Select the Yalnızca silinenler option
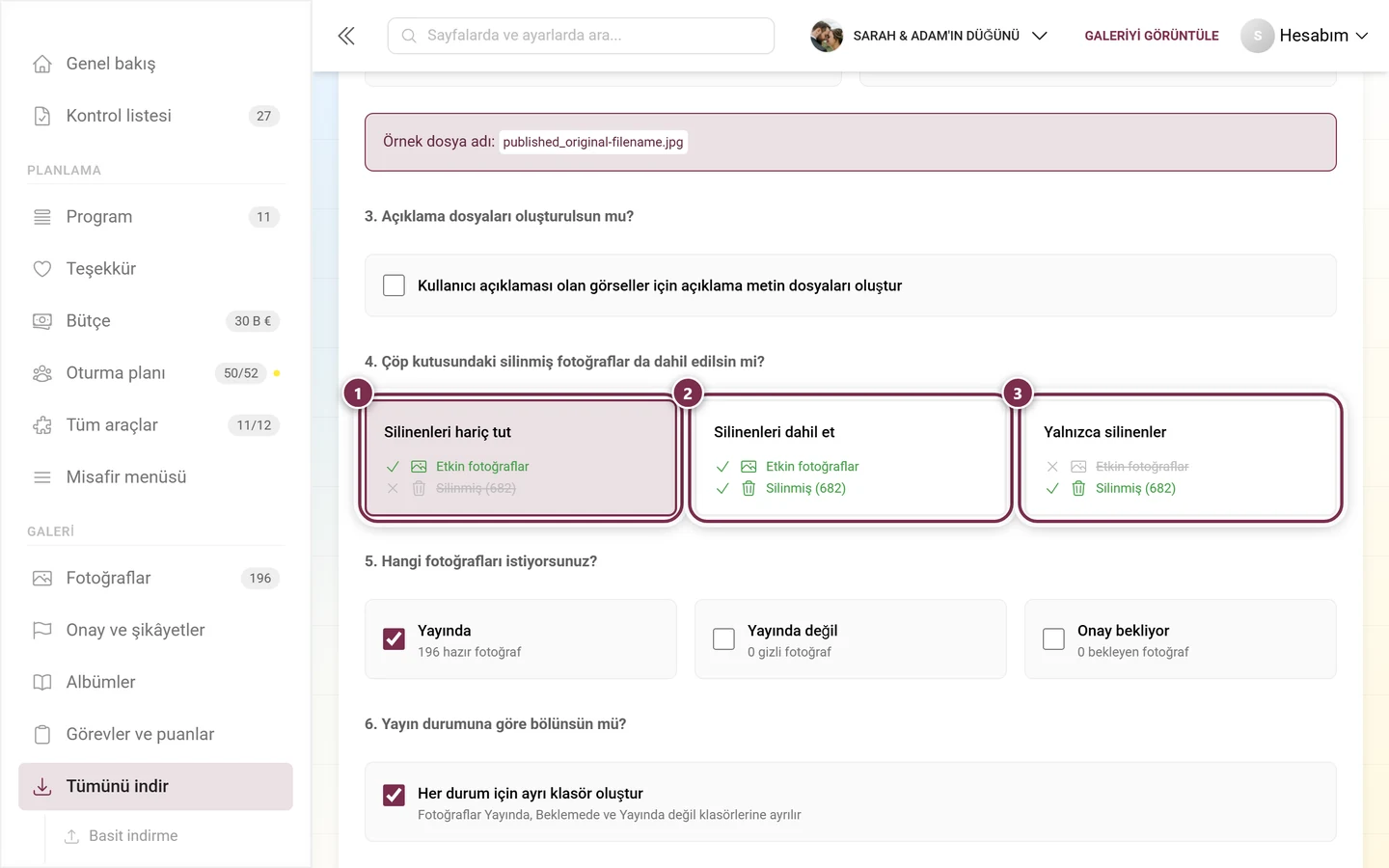1389x868 pixels. (x=1181, y=458)
